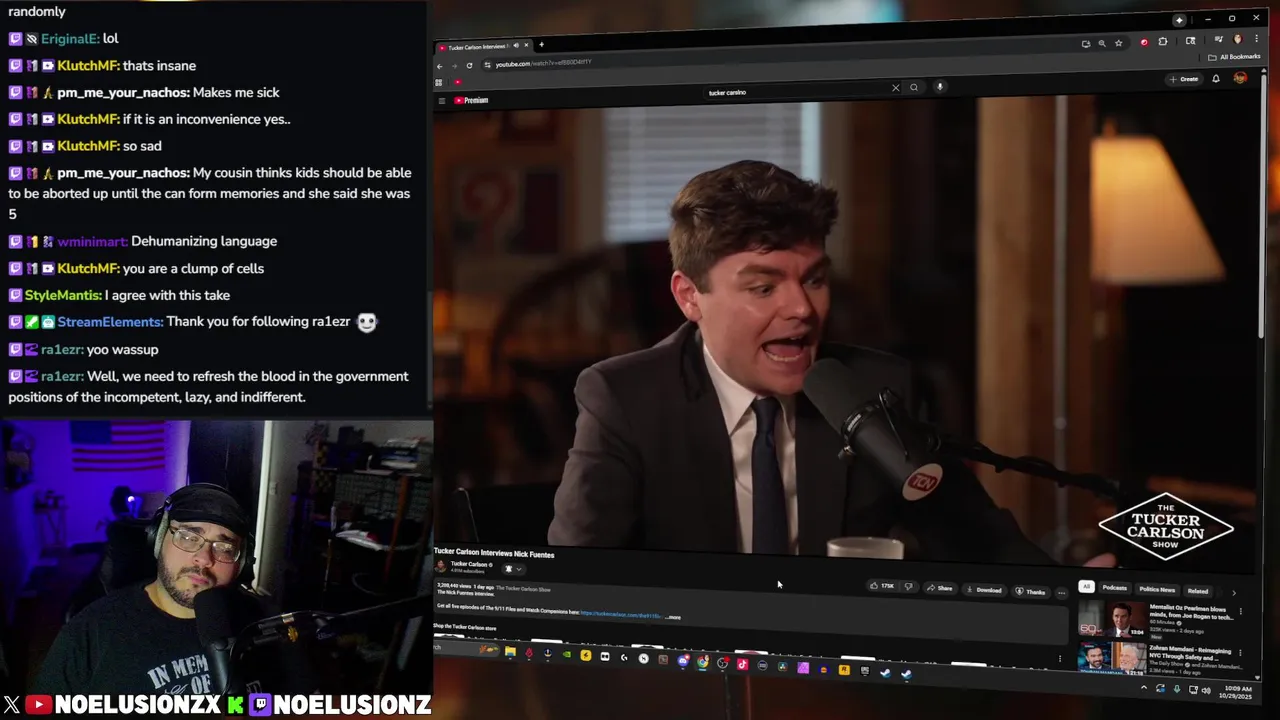Open the Tucker Carlson channel avatar
Viewport: 1280px width, 720px height.
click(440, 566)
